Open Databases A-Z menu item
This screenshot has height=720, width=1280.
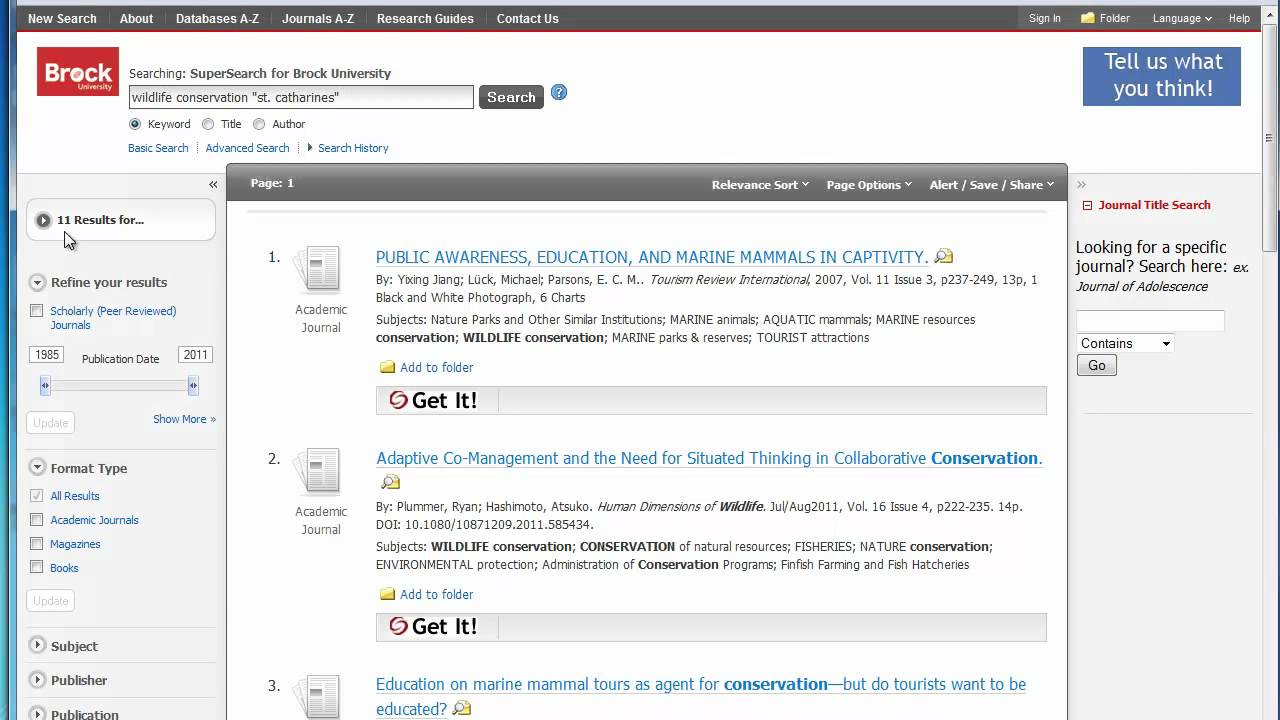tap(217, 18)
